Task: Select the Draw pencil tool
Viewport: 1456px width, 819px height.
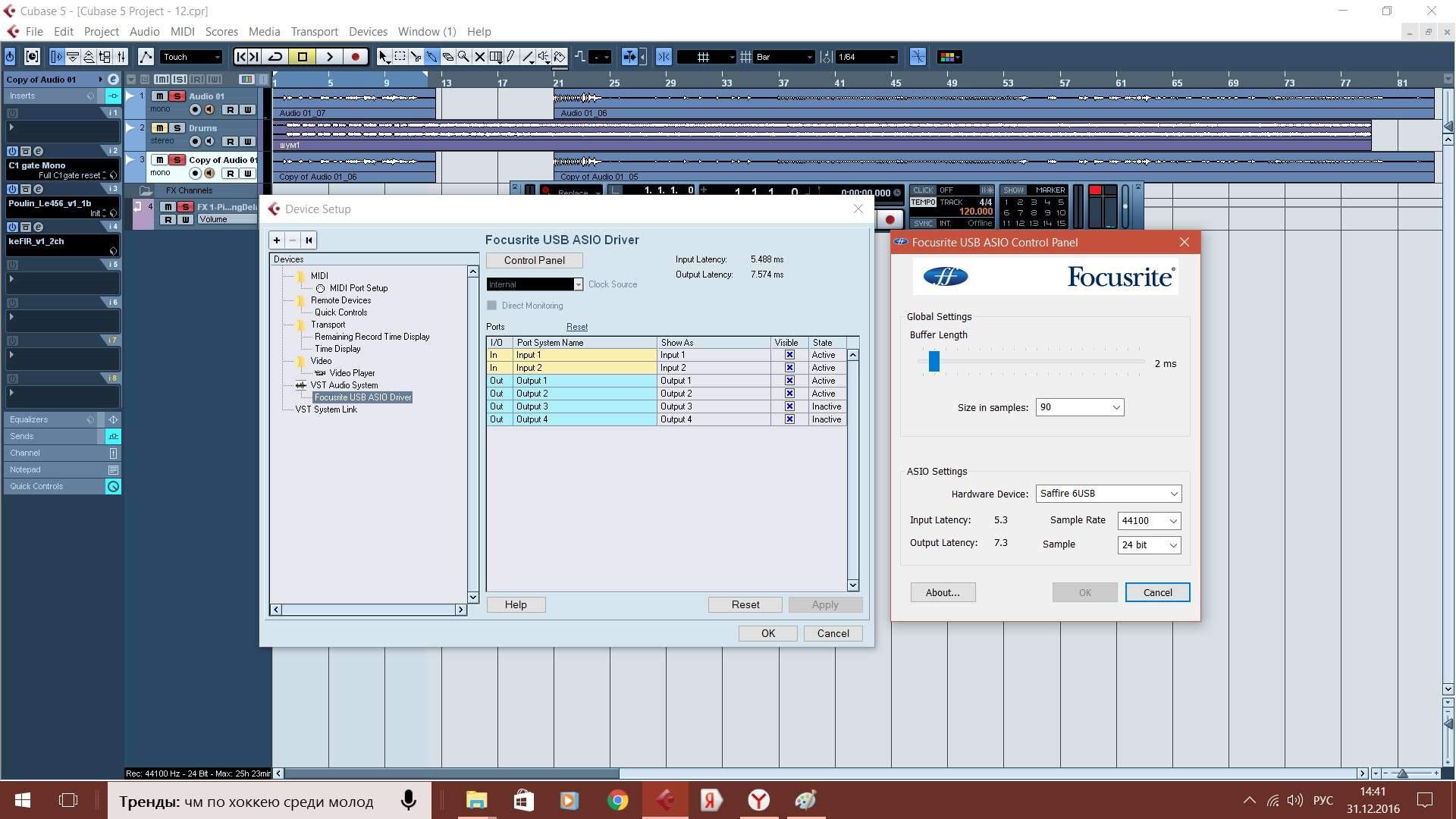Action: pyautogui.click(x=511, y=57)
